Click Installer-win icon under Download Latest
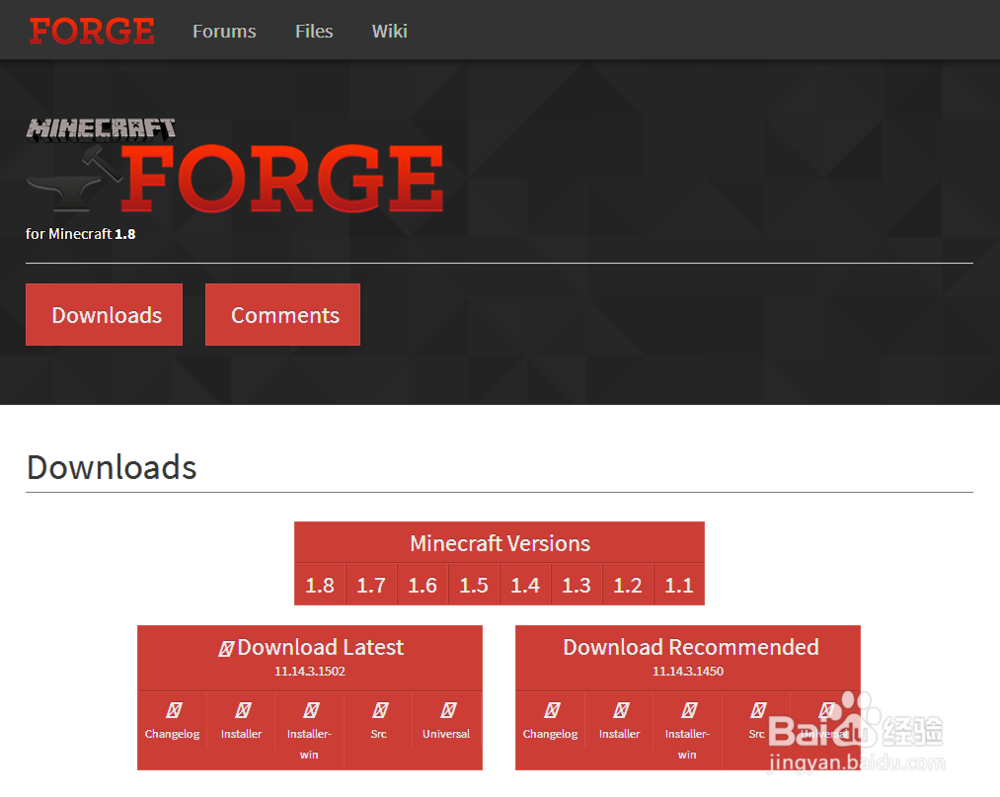Screen dimensions: 1000x797 311,710
